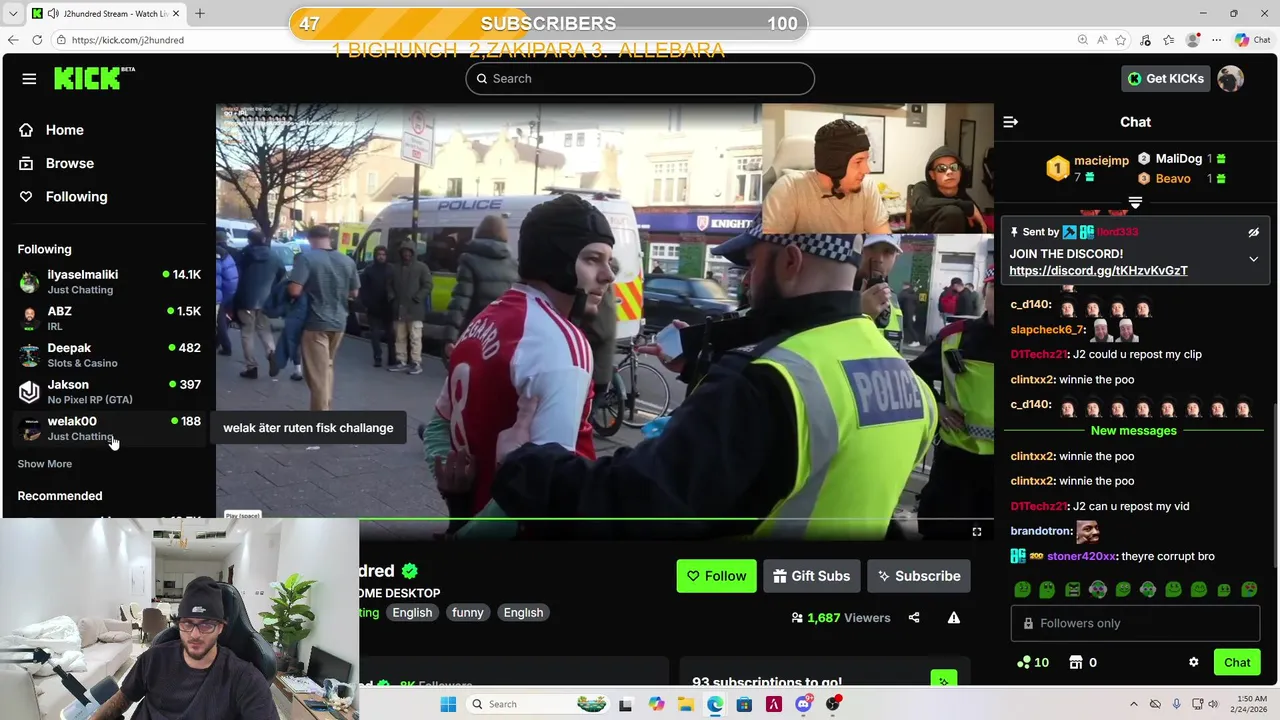Open browser settings ellipsis menu
1280x720 pixels.
1216,40
